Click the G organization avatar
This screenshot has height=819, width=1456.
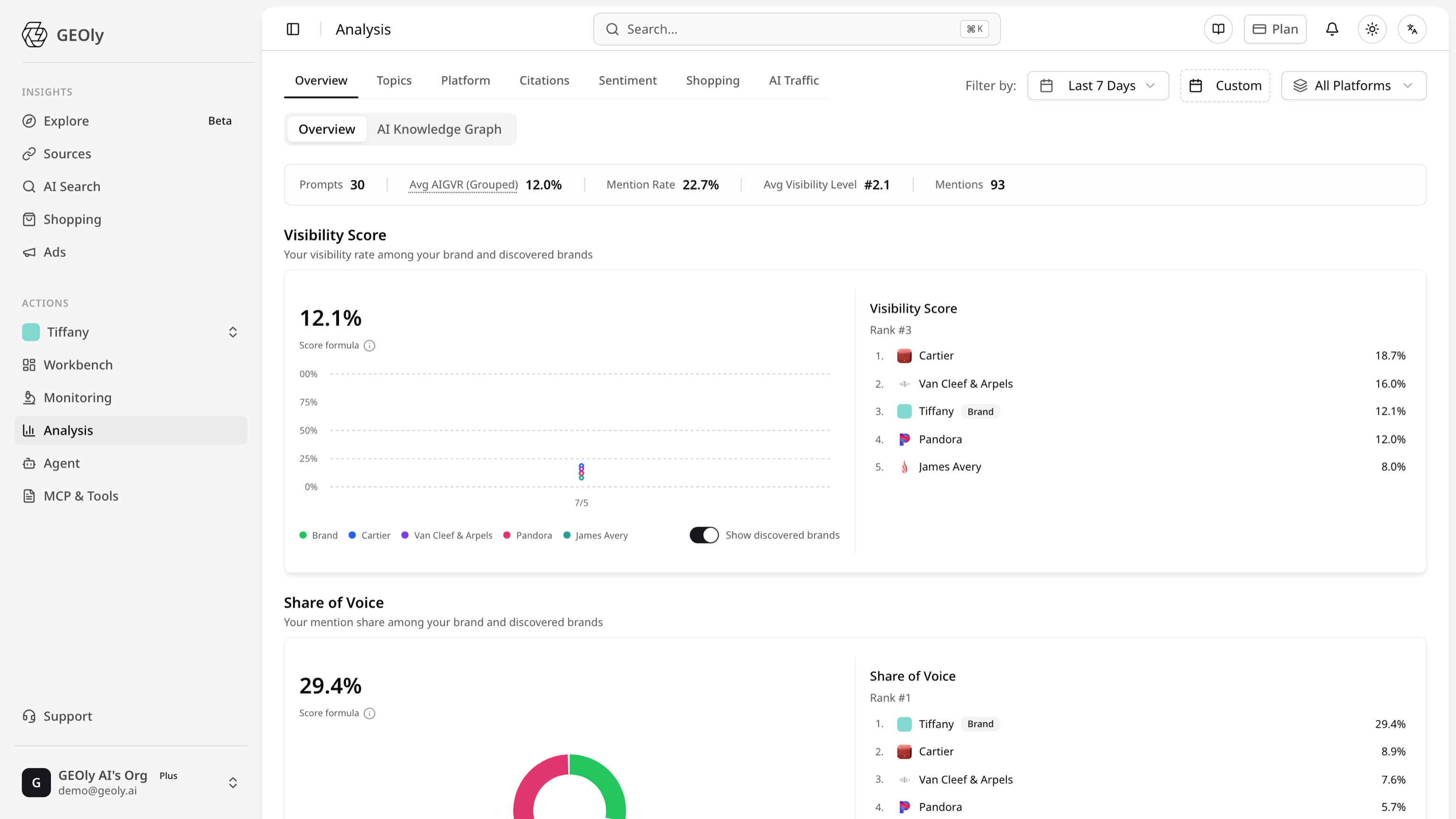36,782
